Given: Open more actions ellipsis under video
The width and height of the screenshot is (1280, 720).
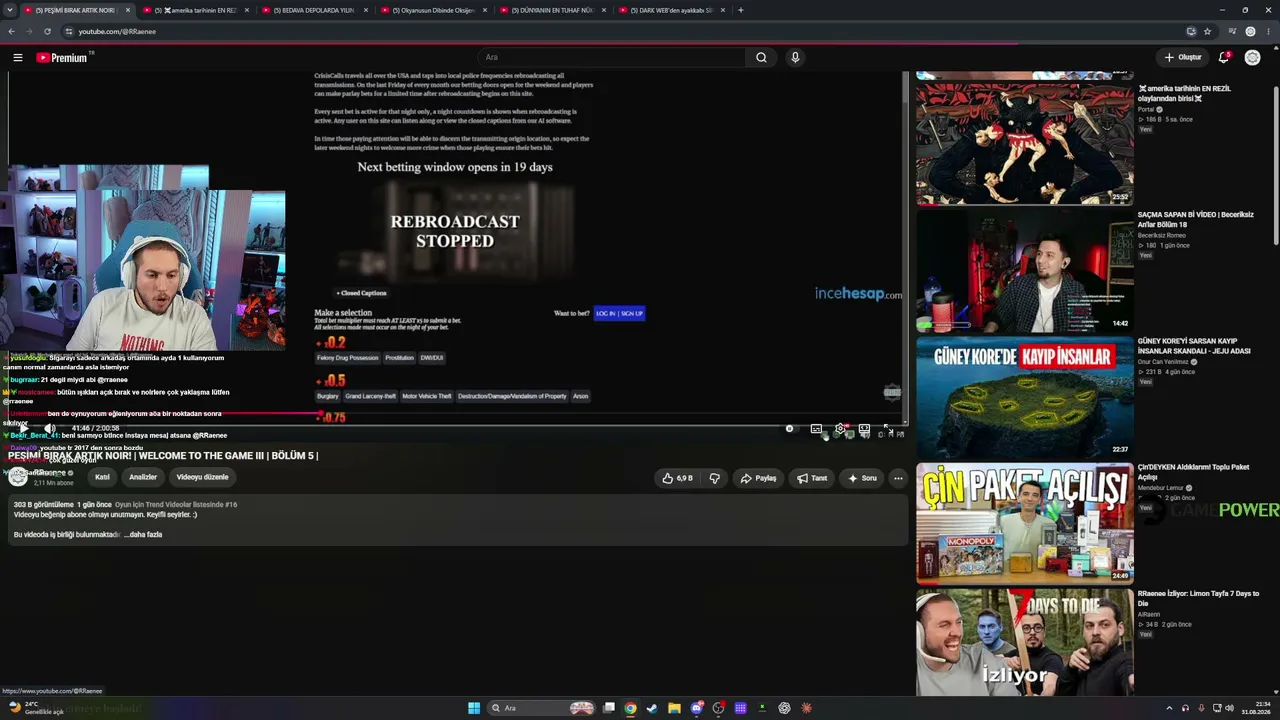Looking at the screenshot, I should 898,478.
